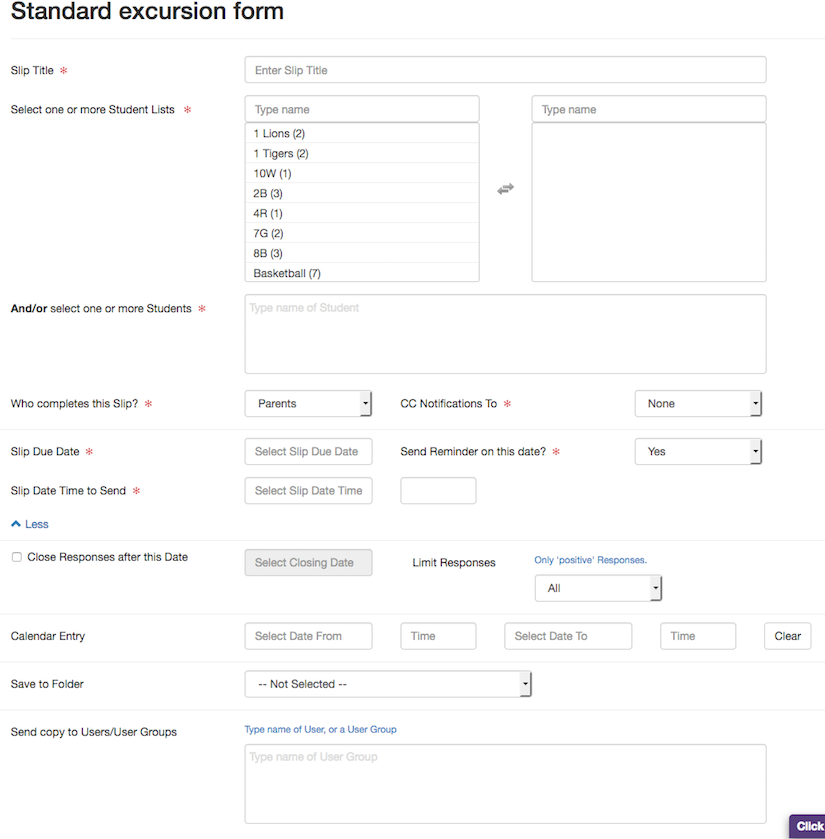Click the Time field after Select Date From

pyautogui.click(x=438, y=636)
